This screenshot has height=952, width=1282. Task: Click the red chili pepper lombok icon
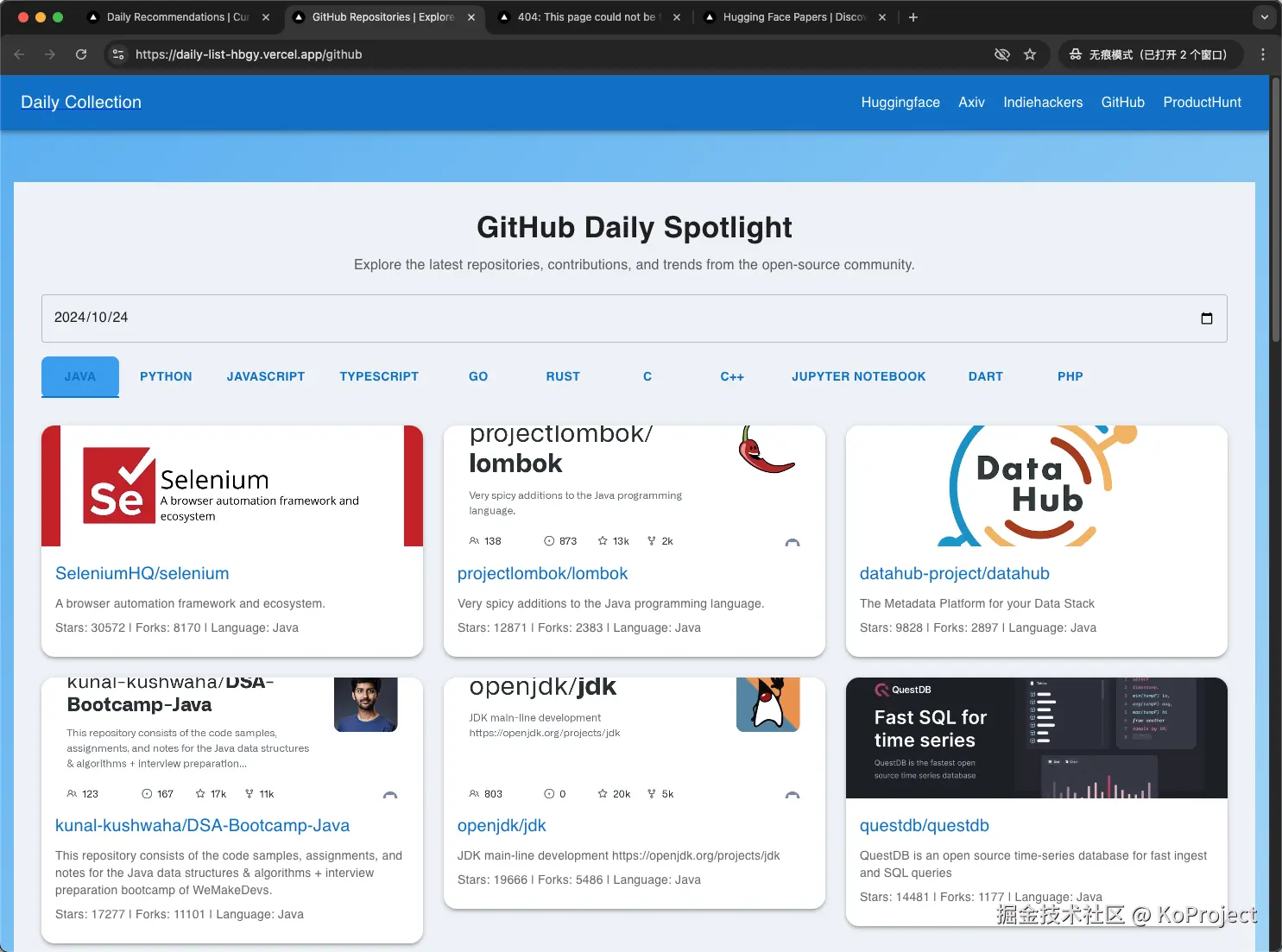pyautogui.click(x=766, y=450)
